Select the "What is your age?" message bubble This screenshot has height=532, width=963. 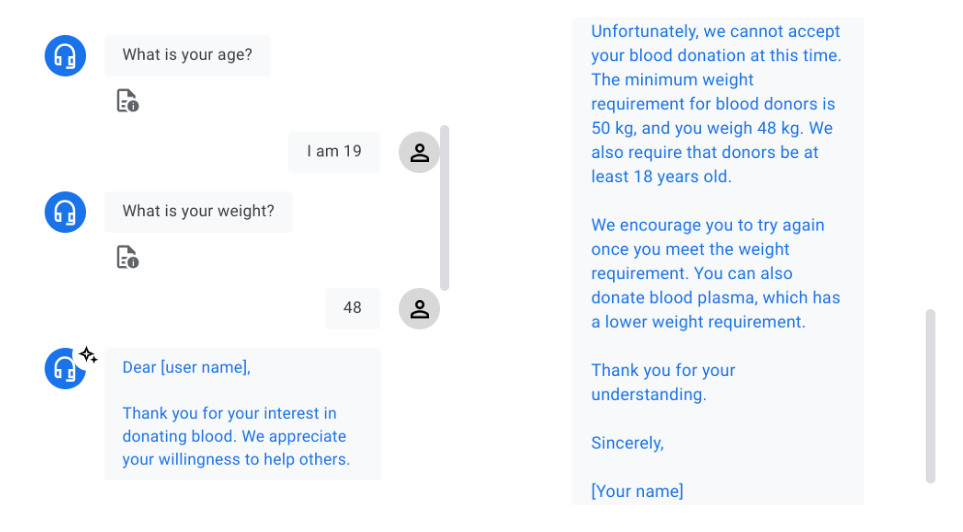click(x=187, y=55)
